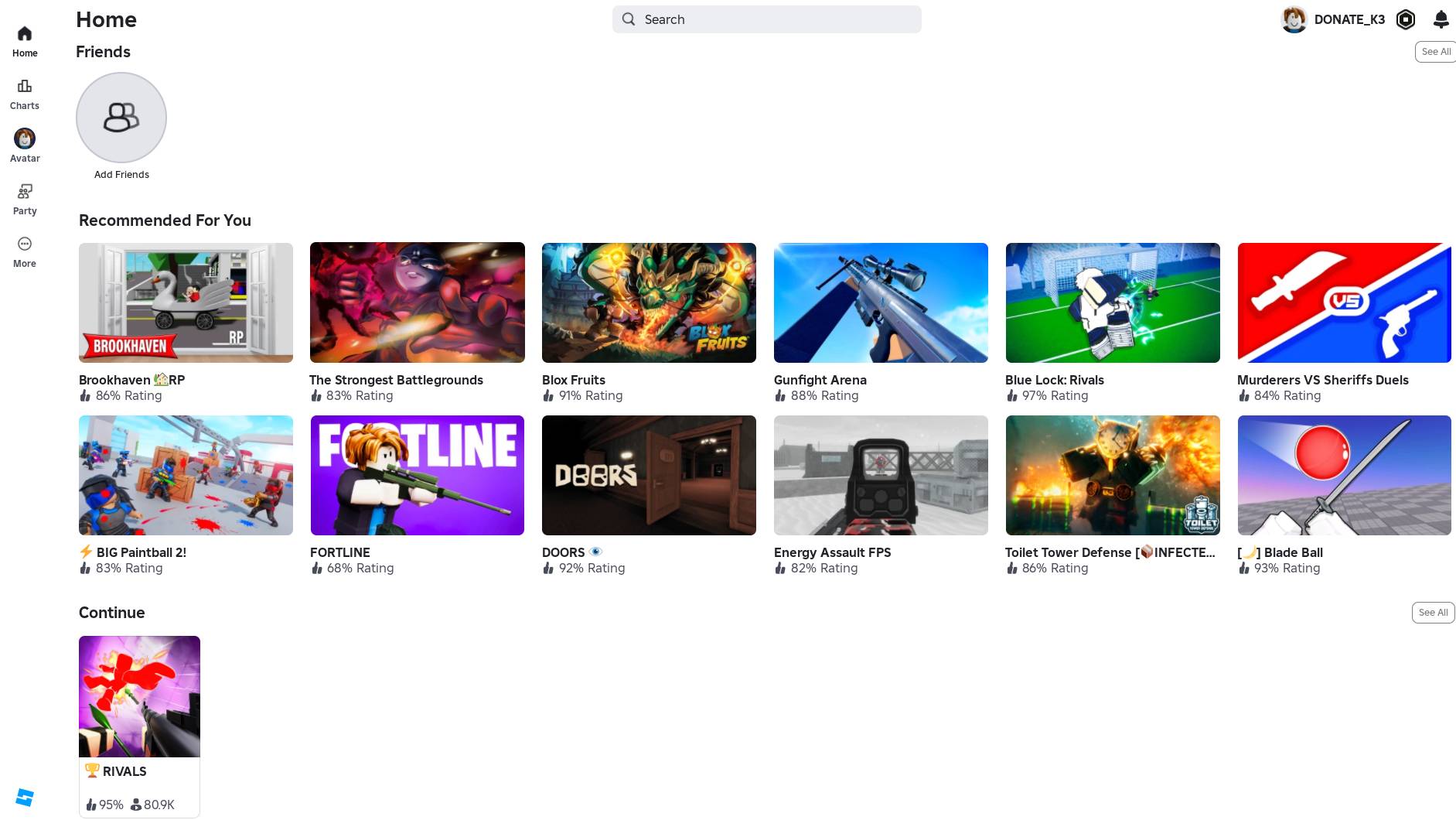This screenshot has height=820, width=1456.
Task: Click the DONATE_K3 profile avatar picture
Action: (x=1294, y=19)
